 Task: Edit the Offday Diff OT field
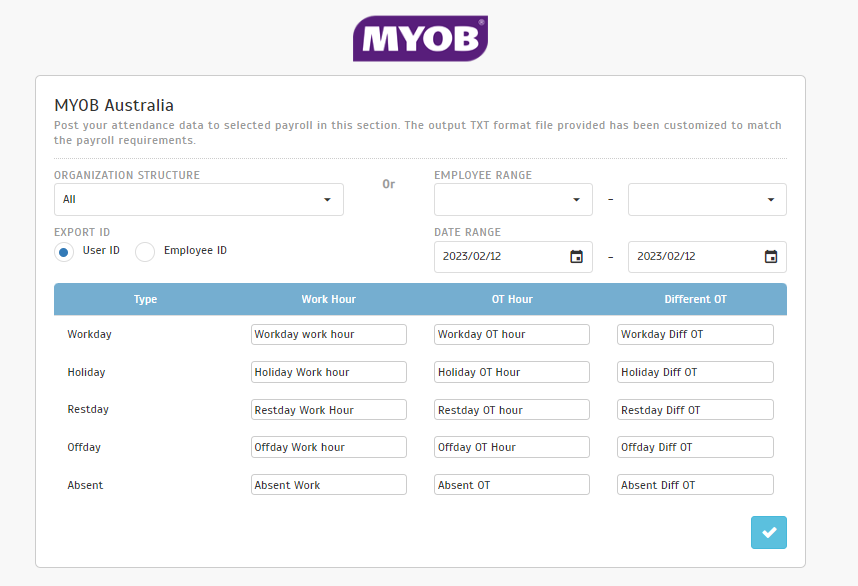(x=695, y=447)
